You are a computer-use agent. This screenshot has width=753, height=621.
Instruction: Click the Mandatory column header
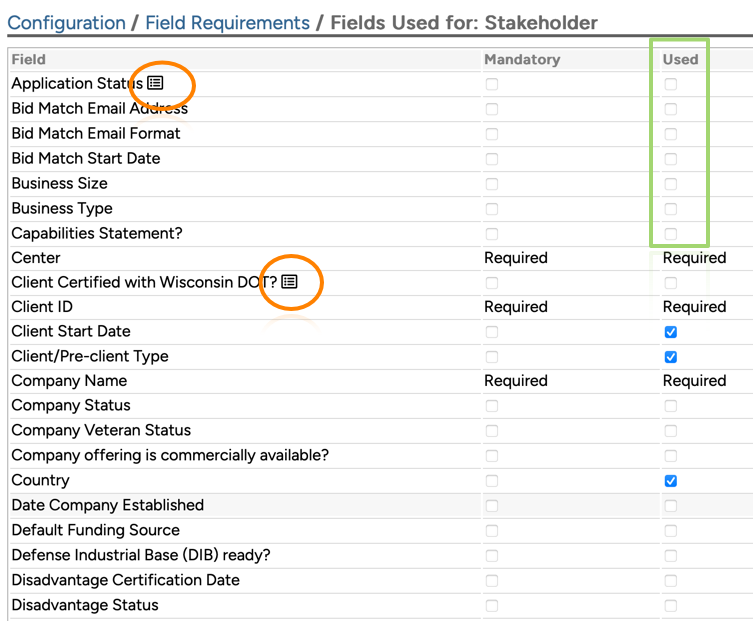tap(522, 60)
